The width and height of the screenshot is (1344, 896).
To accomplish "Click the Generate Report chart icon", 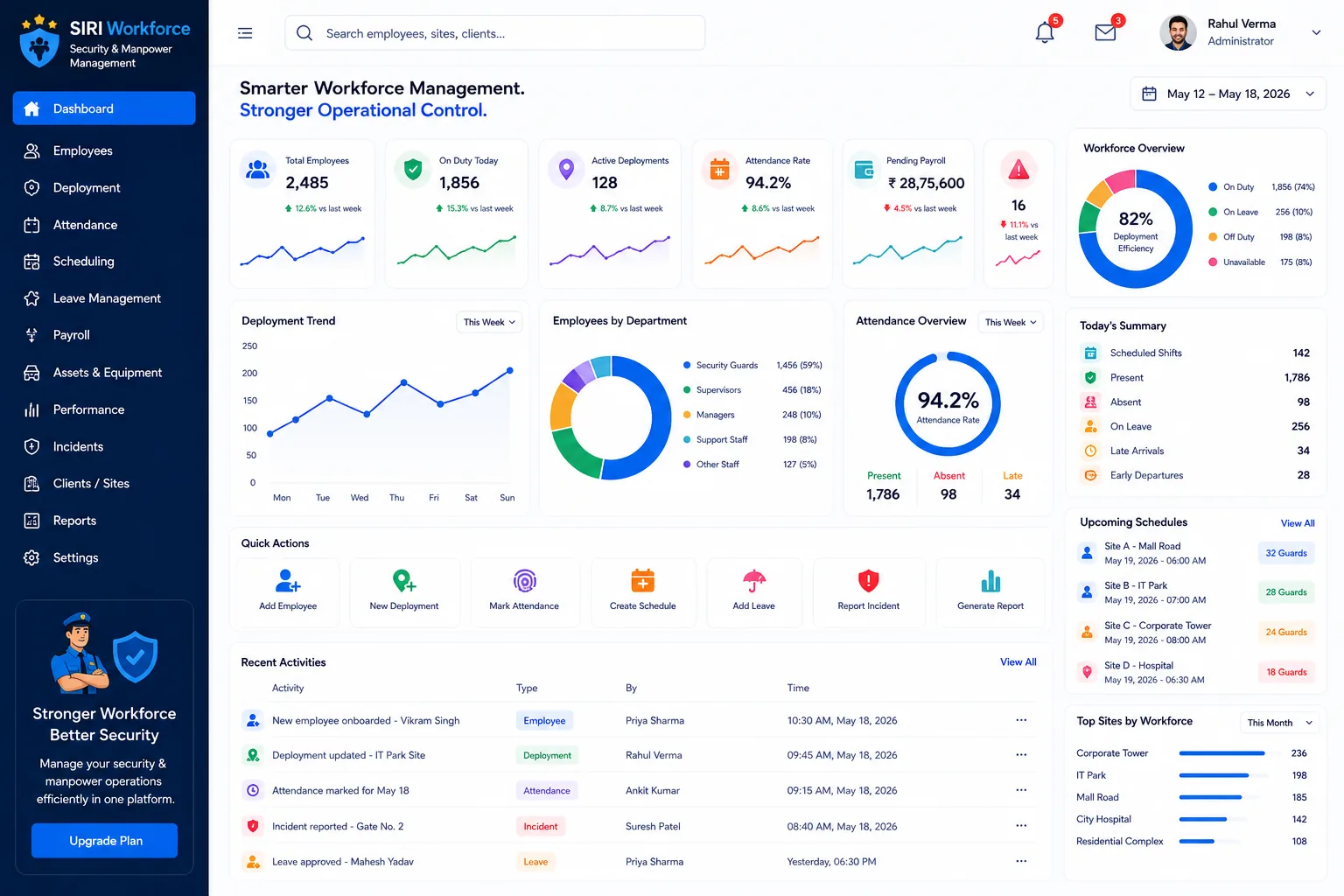I will [x=990, y=580].
